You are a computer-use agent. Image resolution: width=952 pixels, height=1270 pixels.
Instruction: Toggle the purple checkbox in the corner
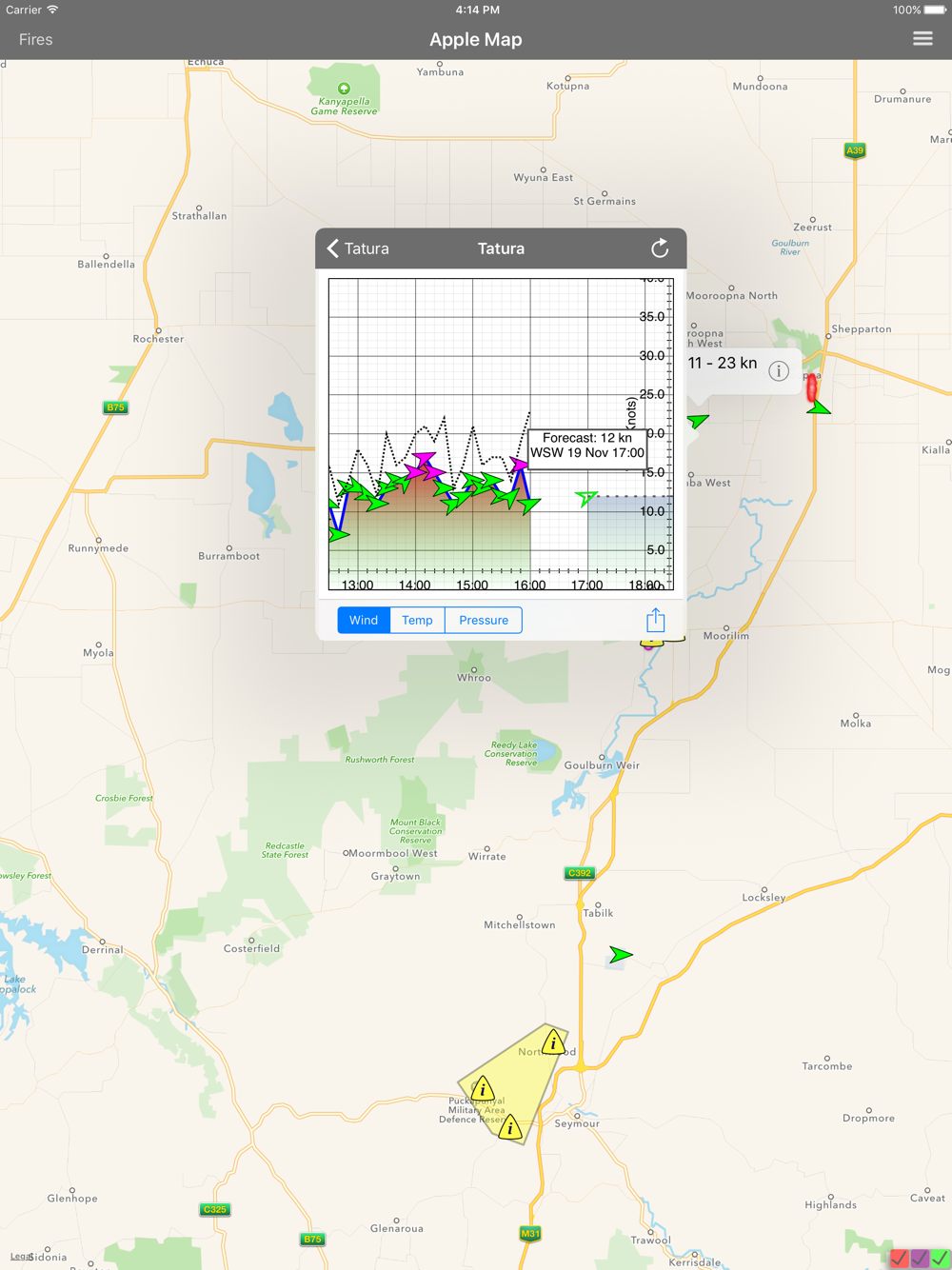[x=920, y=1259]
